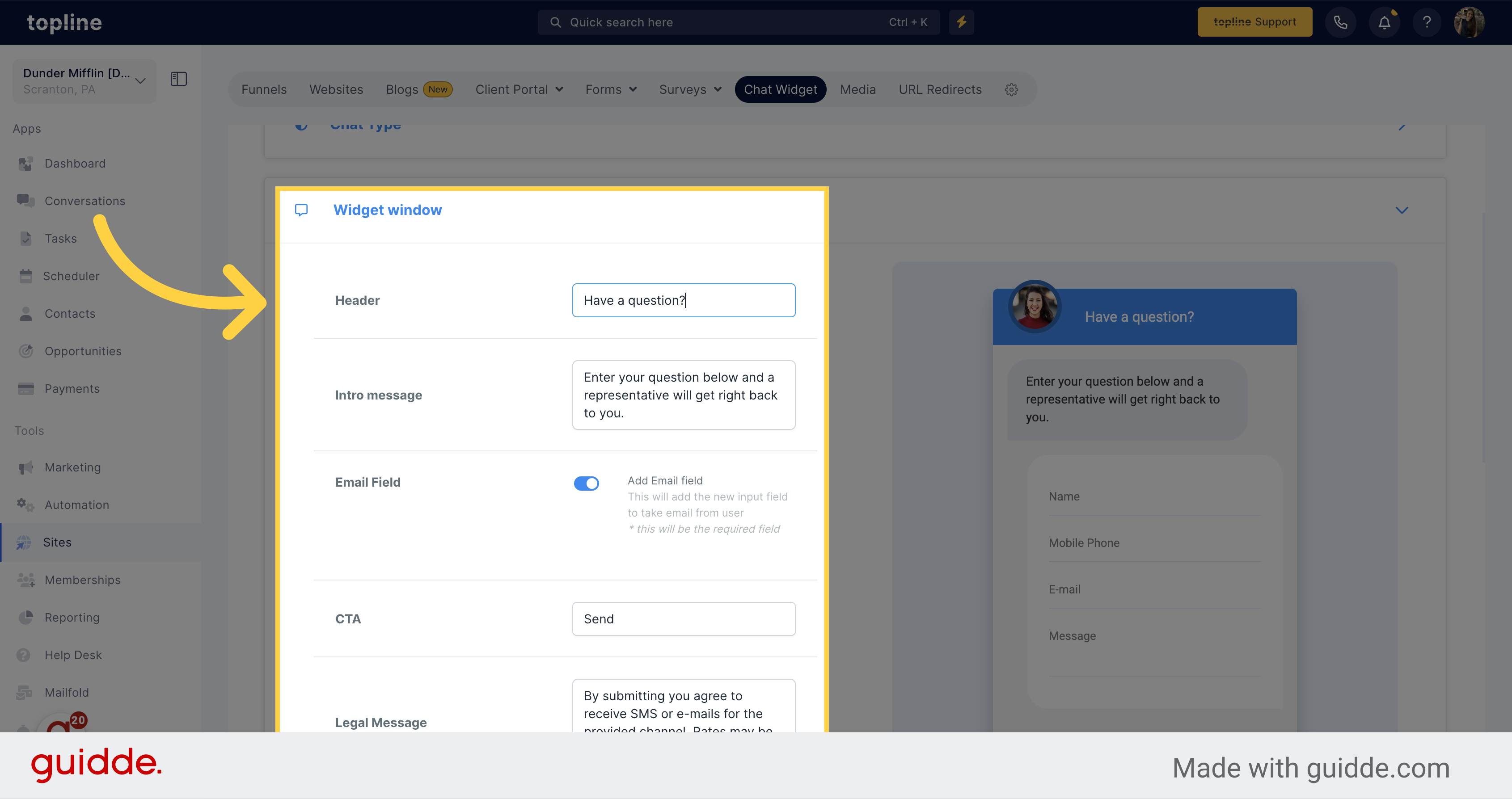Image resolution: width=1512 pixels, height=799 pixels.
Task: Open the Client Portal dropdown menu
Action: tap(517, 89)
